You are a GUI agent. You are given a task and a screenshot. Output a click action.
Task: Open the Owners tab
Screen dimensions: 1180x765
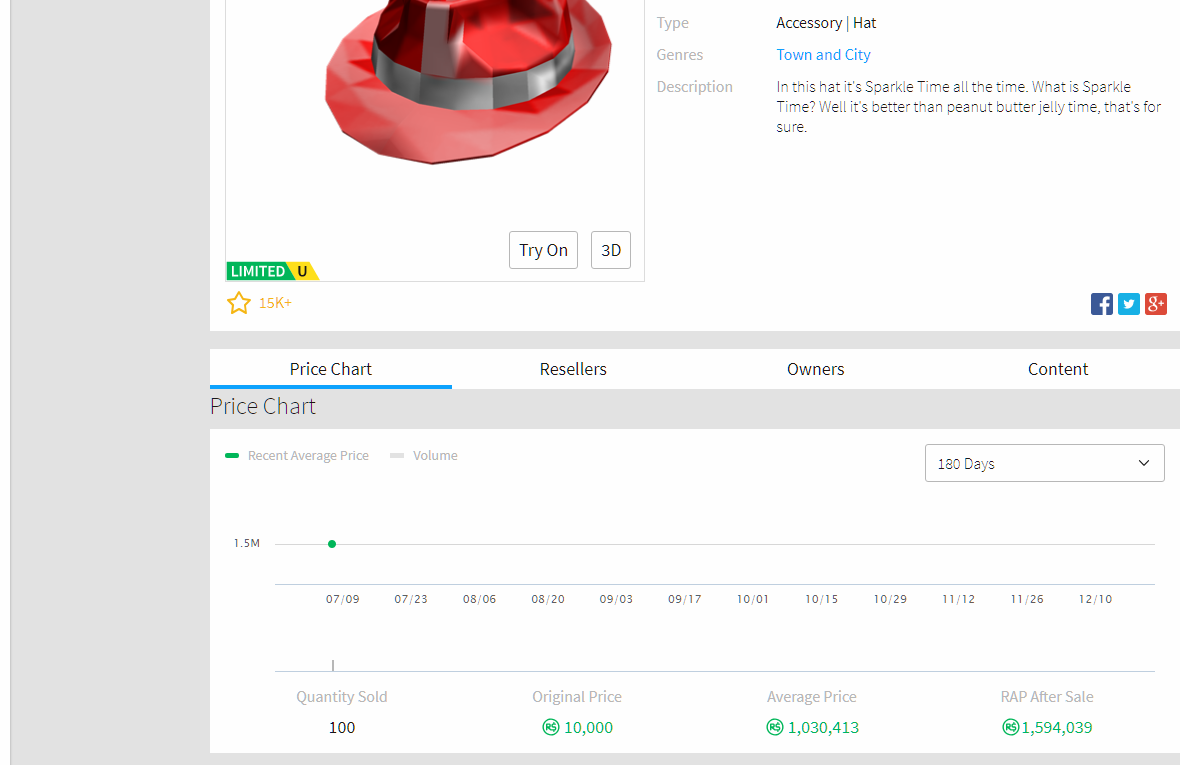point(815,369)
